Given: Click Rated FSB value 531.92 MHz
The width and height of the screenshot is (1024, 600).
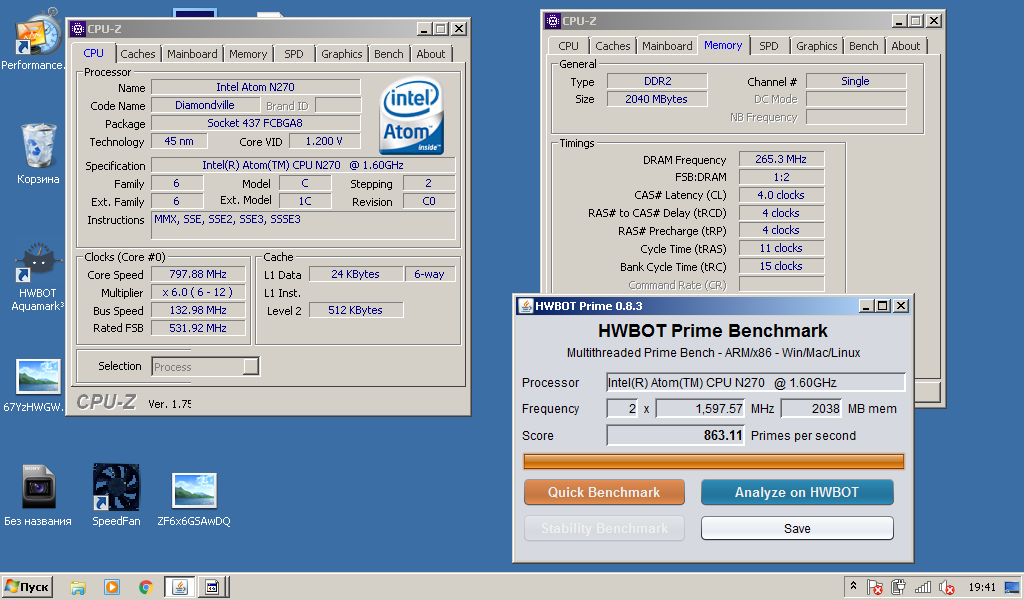Looking at the screenshot, I should pos(198,328).
